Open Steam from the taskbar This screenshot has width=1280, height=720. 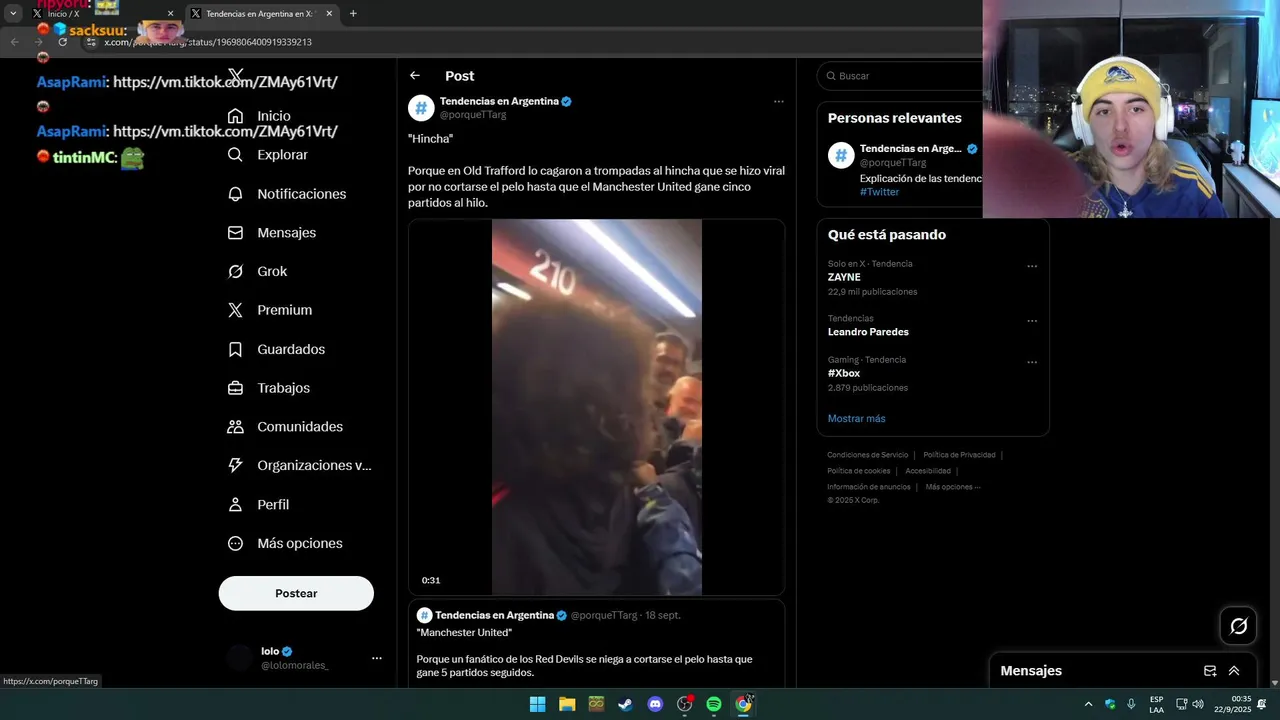625,704
